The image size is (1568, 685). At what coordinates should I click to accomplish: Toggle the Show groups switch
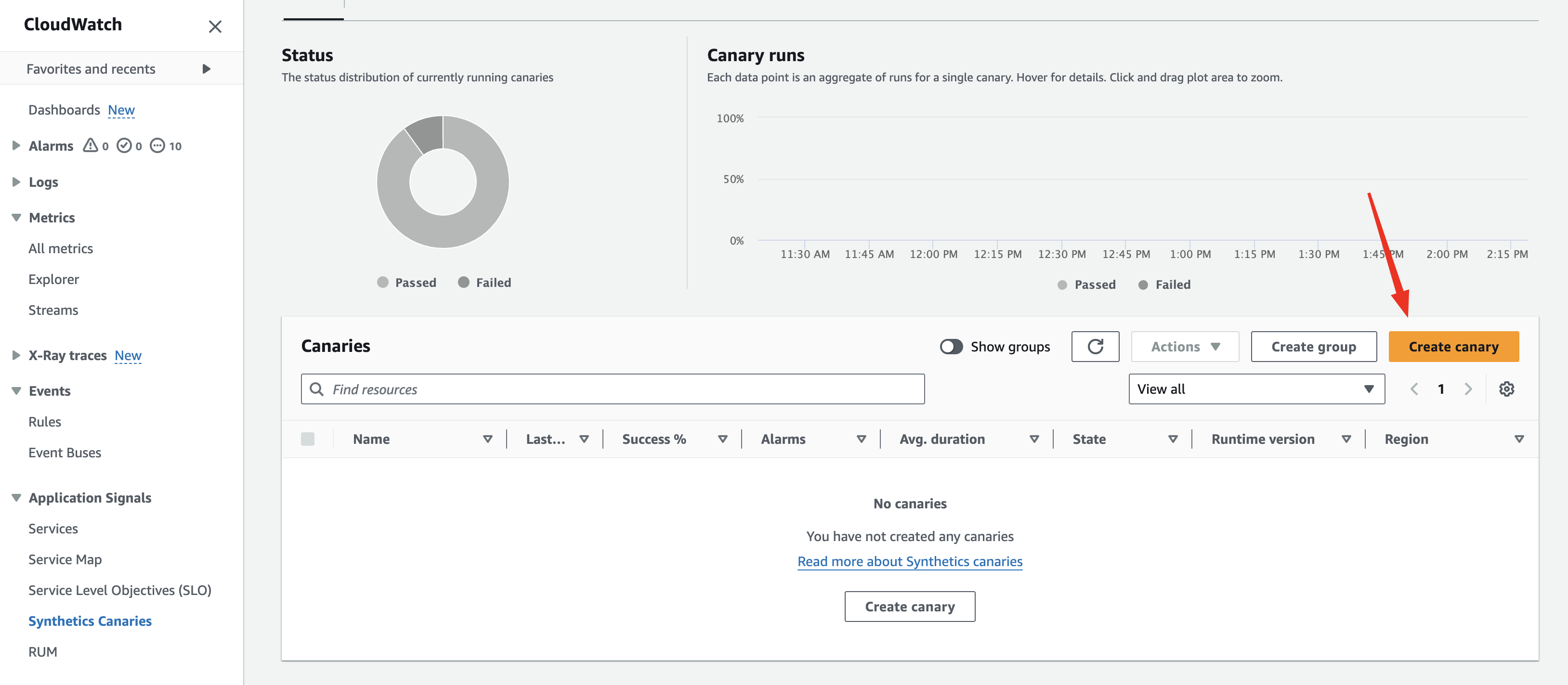pyautogui.click(x=951, y=347)
